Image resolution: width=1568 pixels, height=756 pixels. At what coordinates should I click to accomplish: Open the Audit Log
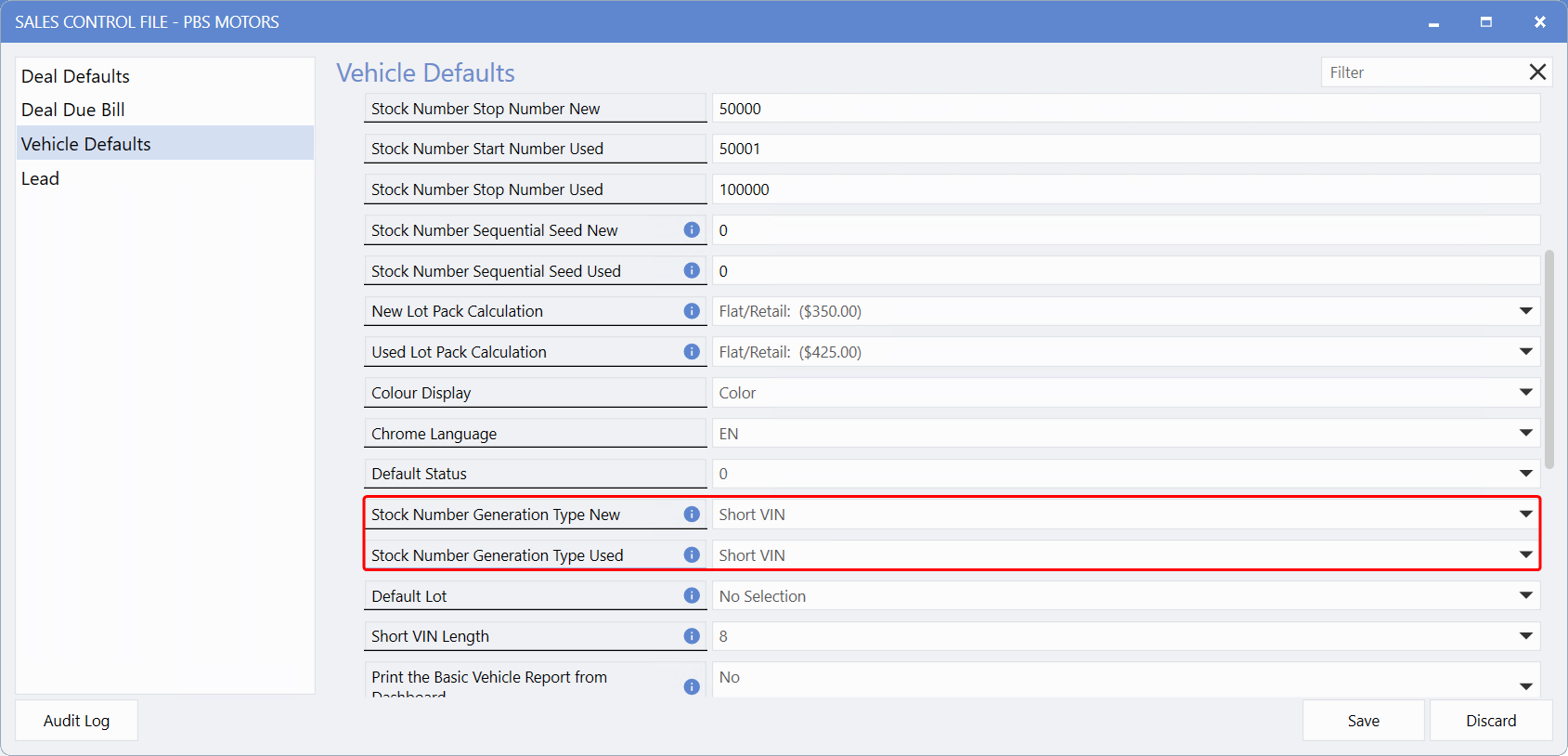[x=76, y=721]
